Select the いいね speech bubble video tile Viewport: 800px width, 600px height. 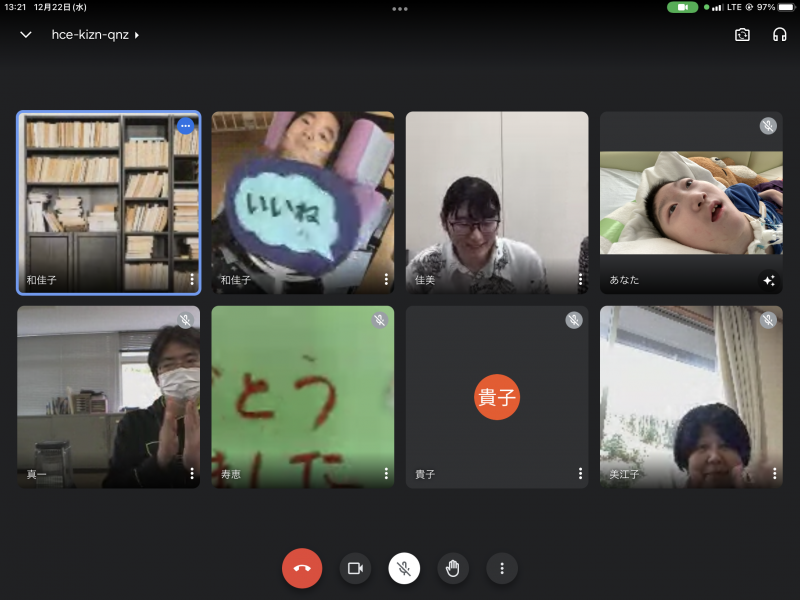[302, 202]
